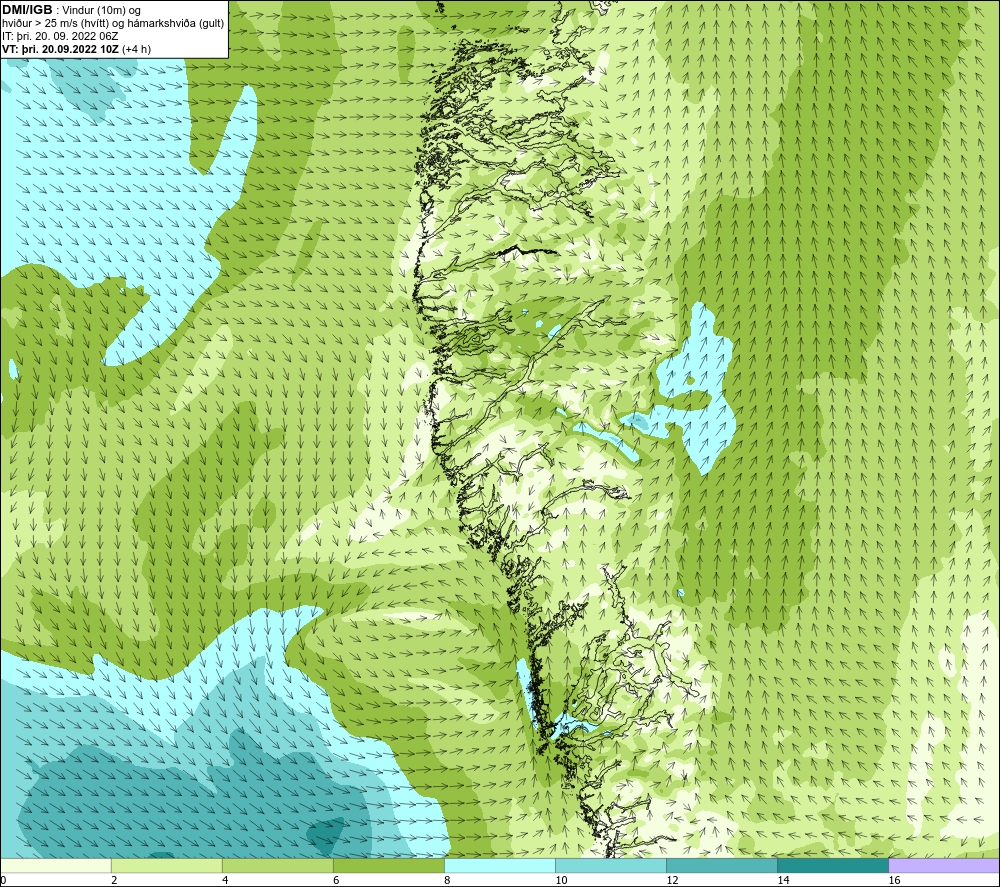Click the scale label '0'

coord(3,880)
